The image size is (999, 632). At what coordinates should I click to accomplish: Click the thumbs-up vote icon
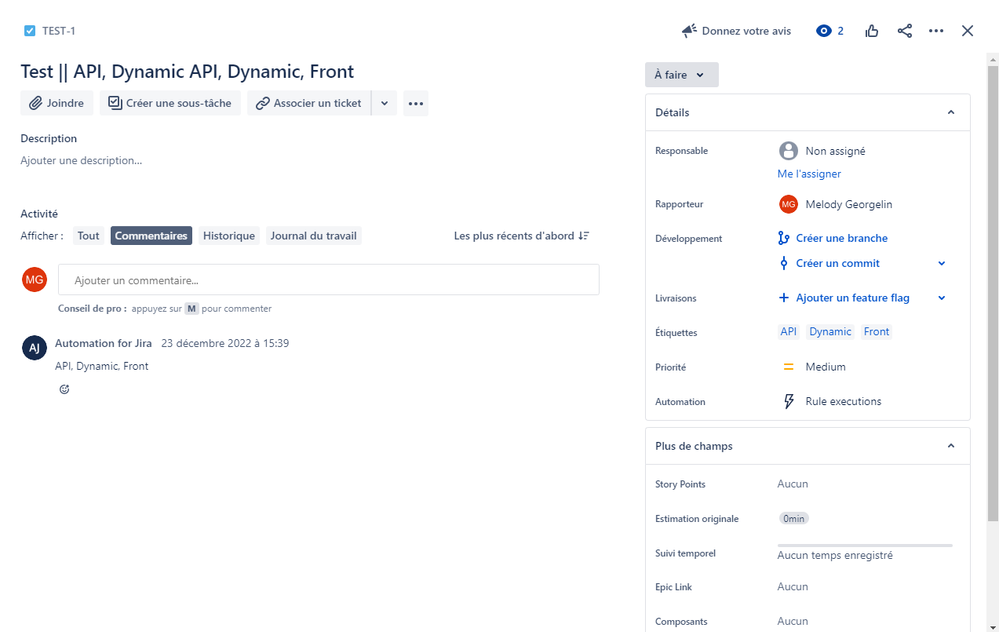point(872,31)
